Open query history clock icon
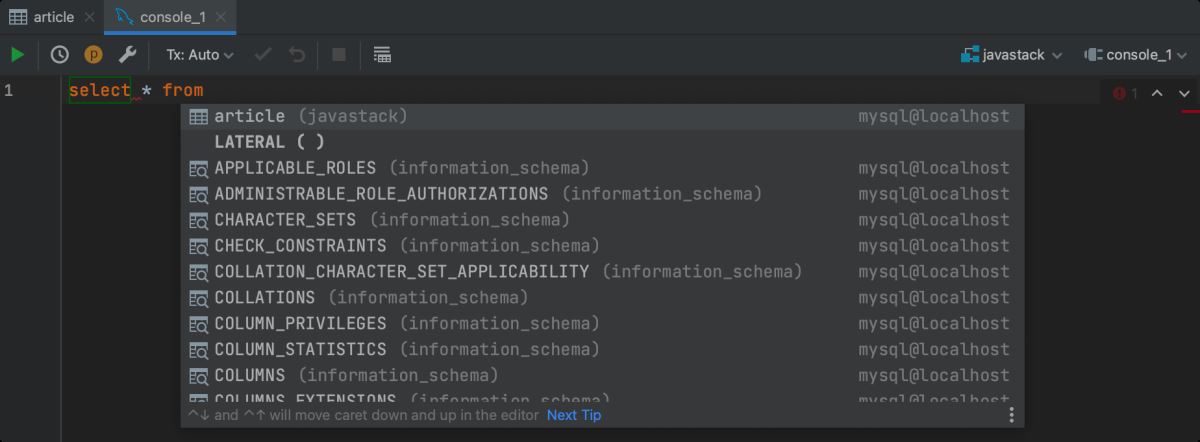 click(x=60, y=55)
